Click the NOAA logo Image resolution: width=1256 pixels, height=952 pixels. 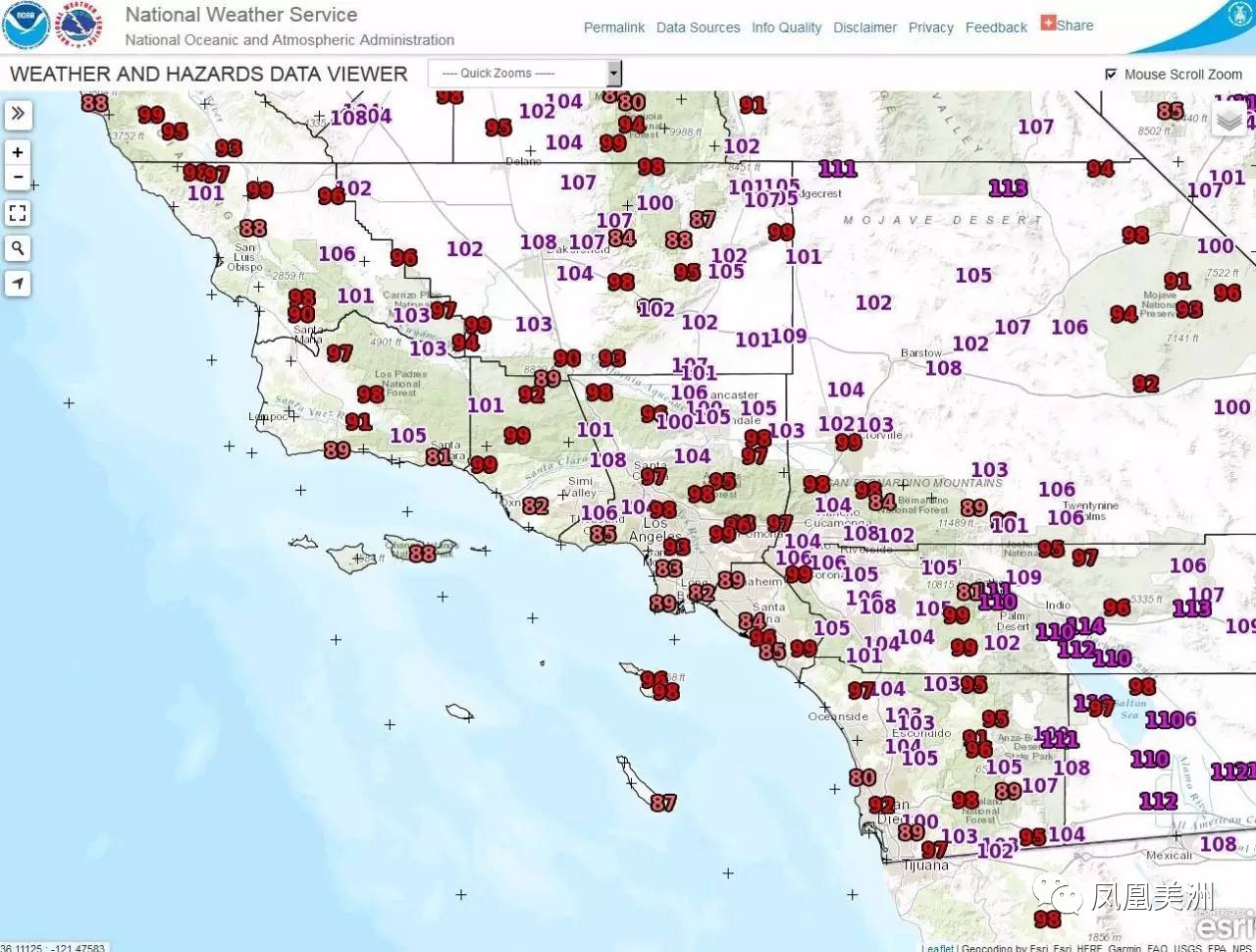[x=26, y=26]
